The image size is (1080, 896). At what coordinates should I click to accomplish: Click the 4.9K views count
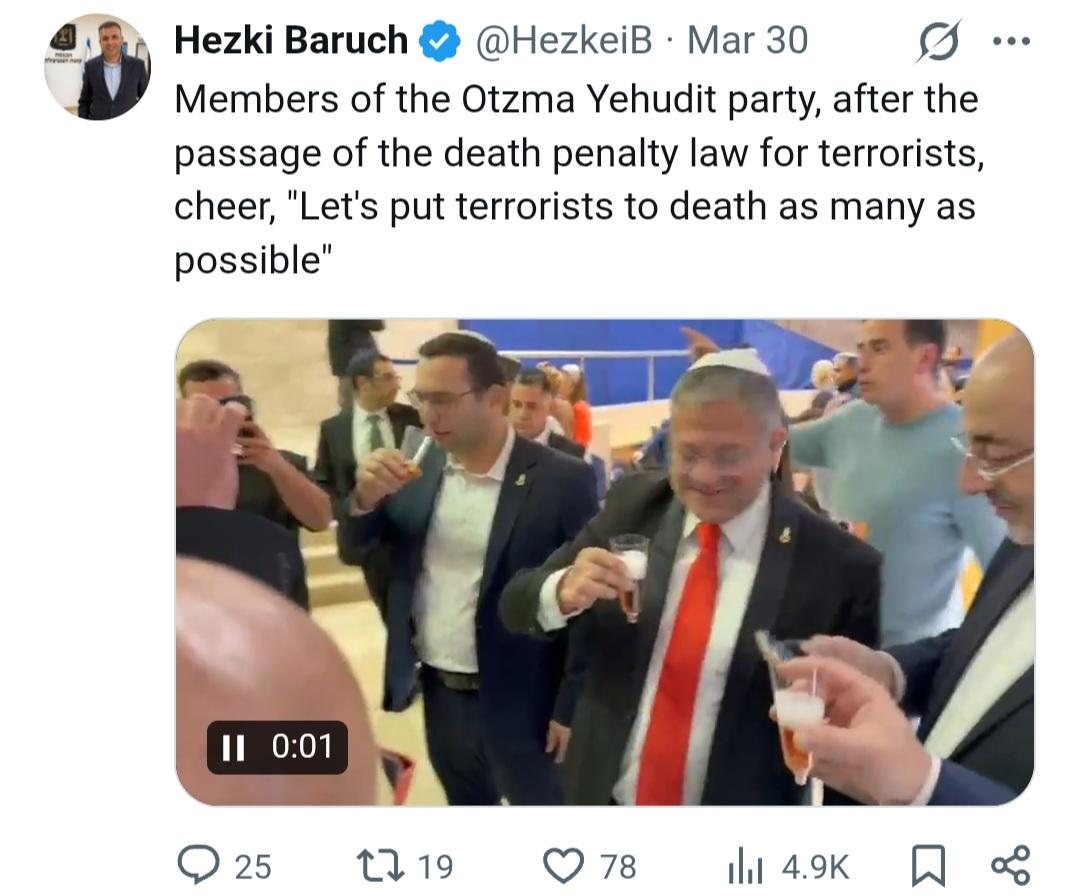pos(816,867)
